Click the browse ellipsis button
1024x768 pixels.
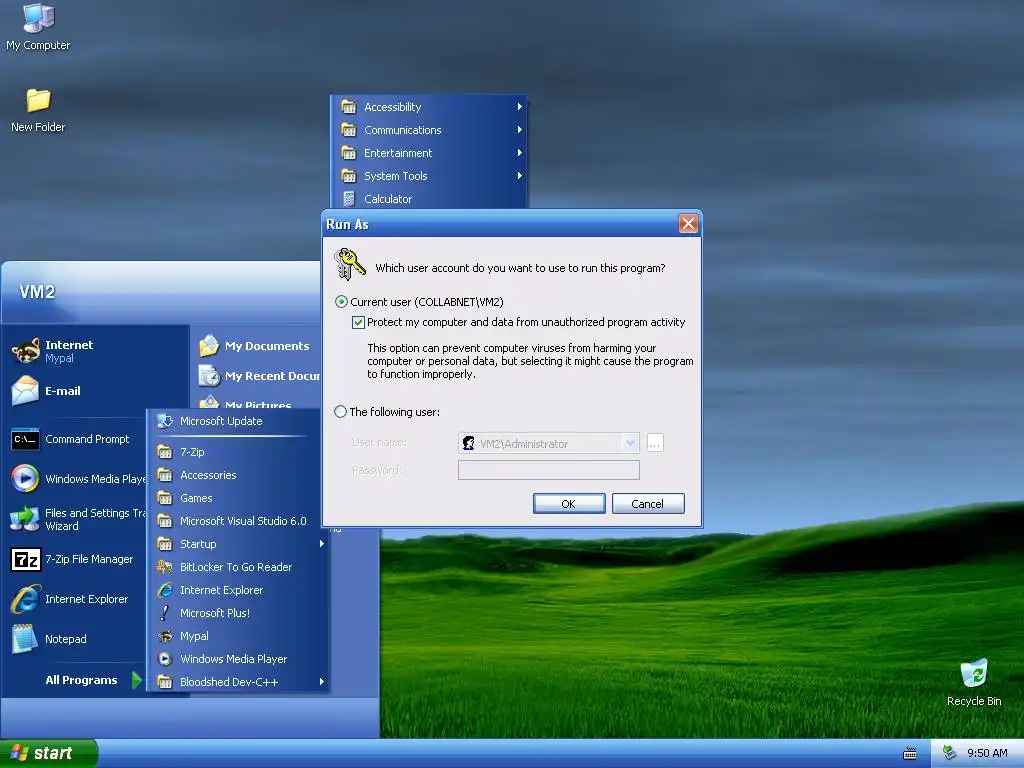655,443
